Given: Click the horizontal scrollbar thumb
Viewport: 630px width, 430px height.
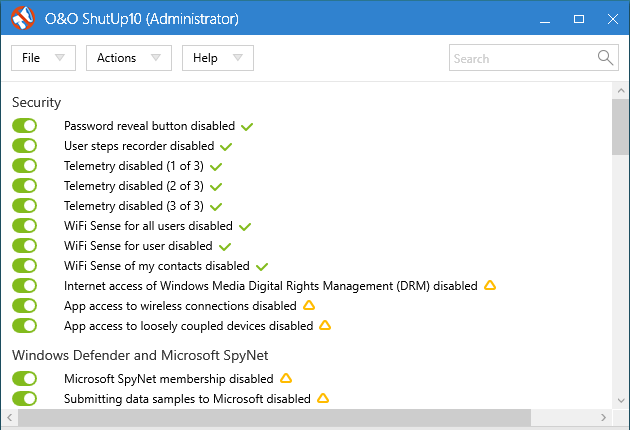Looking at the screenshot, I should pos(274,418).
